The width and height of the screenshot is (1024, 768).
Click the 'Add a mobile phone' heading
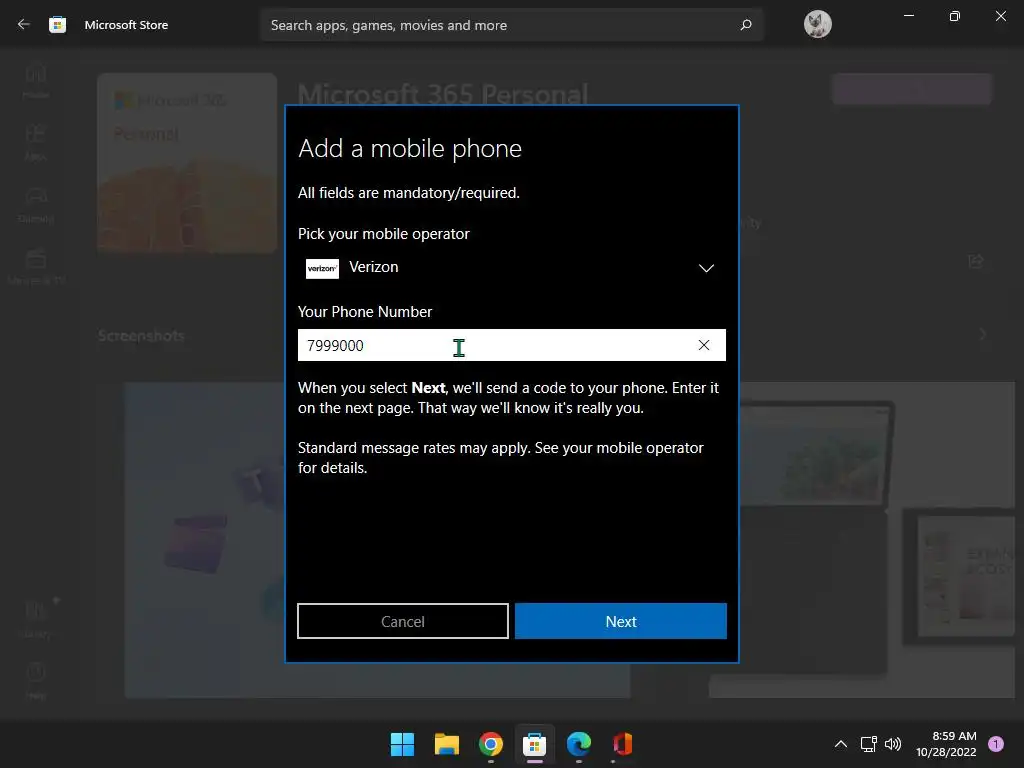[409, 148]
